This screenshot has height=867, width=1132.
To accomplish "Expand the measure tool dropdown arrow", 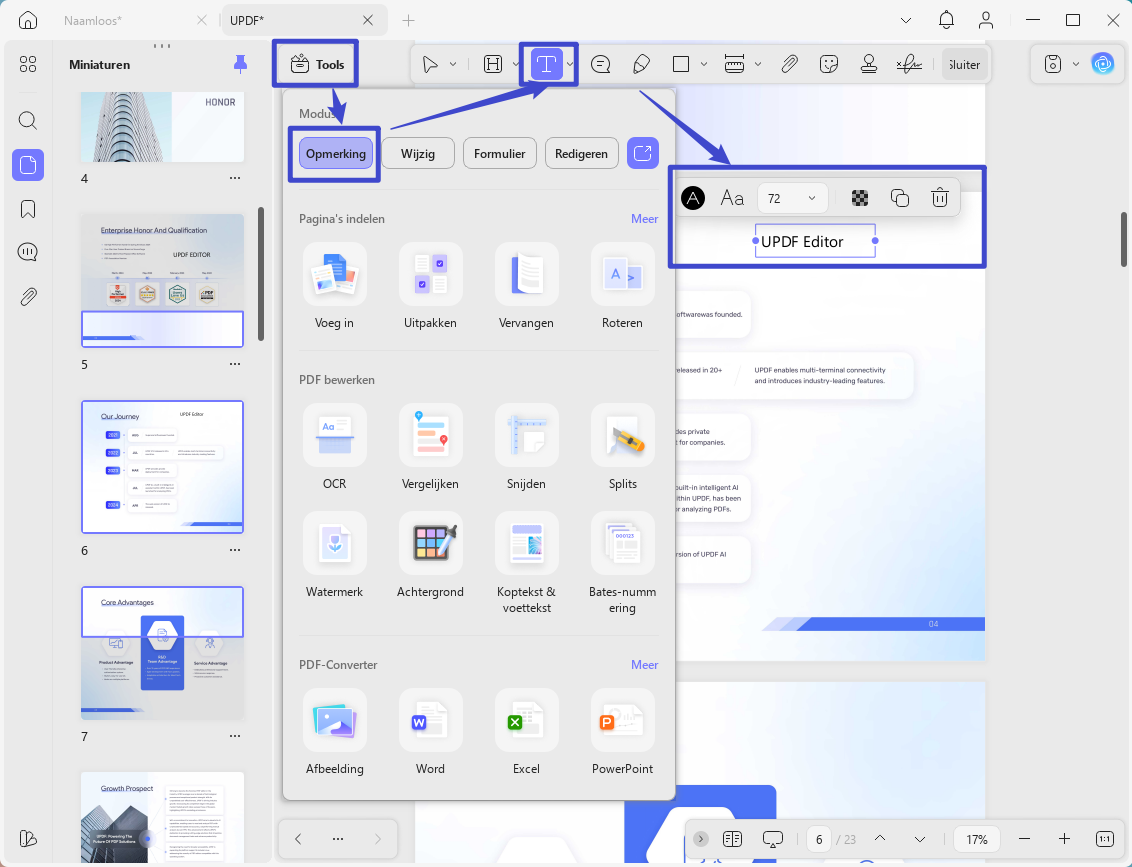I will tap(758, 64).
